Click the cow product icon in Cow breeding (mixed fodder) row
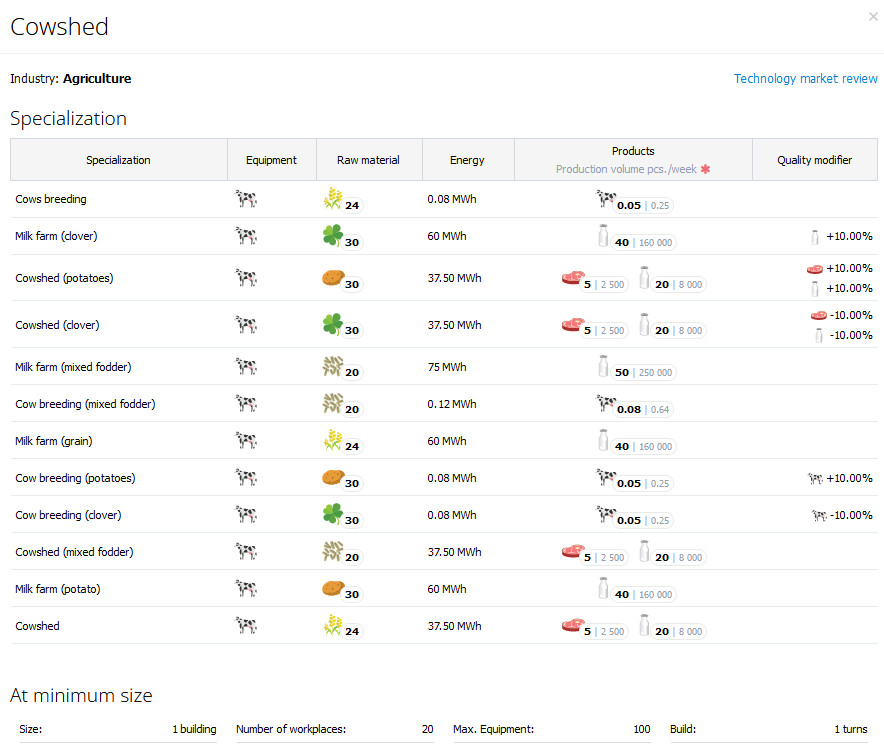The height and width of the screenshot is (749, 884). [606, 402]
